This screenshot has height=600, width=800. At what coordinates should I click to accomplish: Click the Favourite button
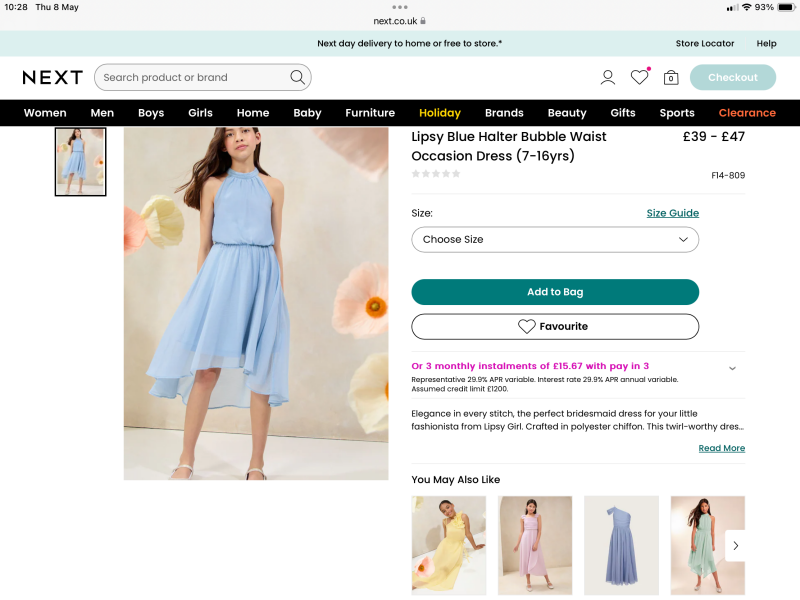tap(555, 327)
